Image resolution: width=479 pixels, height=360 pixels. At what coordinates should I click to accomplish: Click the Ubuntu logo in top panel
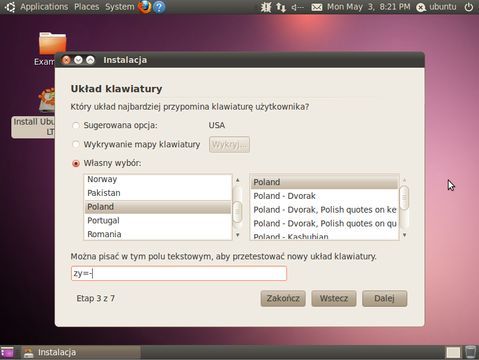(10, 7)
